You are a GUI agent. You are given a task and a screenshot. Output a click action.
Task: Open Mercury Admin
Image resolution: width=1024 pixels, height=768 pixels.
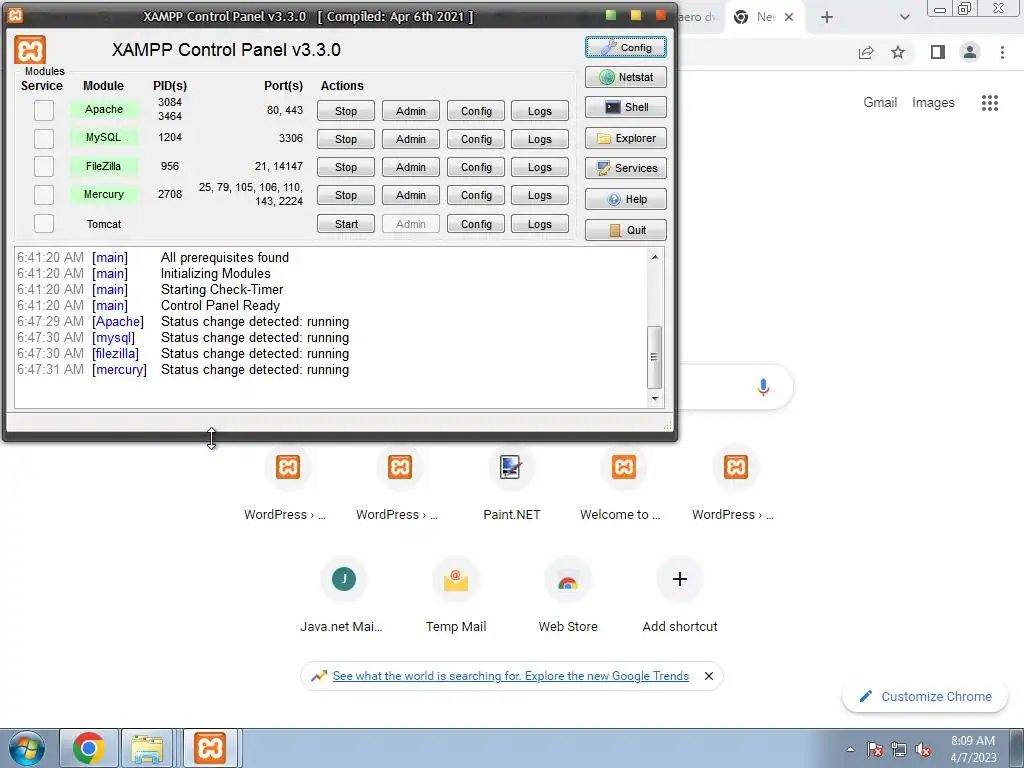pos(411,195)
